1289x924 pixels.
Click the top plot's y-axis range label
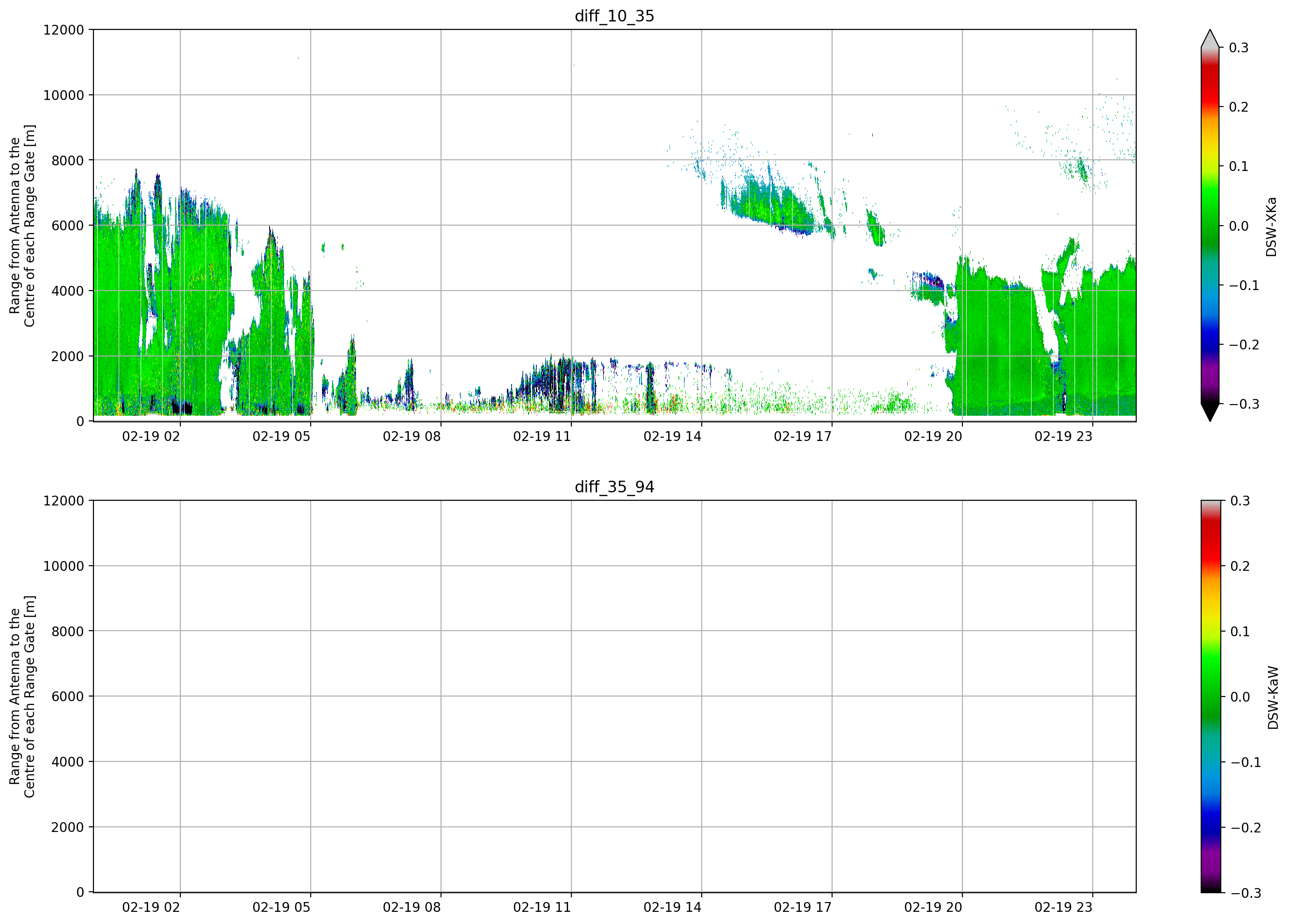point(22,226)
